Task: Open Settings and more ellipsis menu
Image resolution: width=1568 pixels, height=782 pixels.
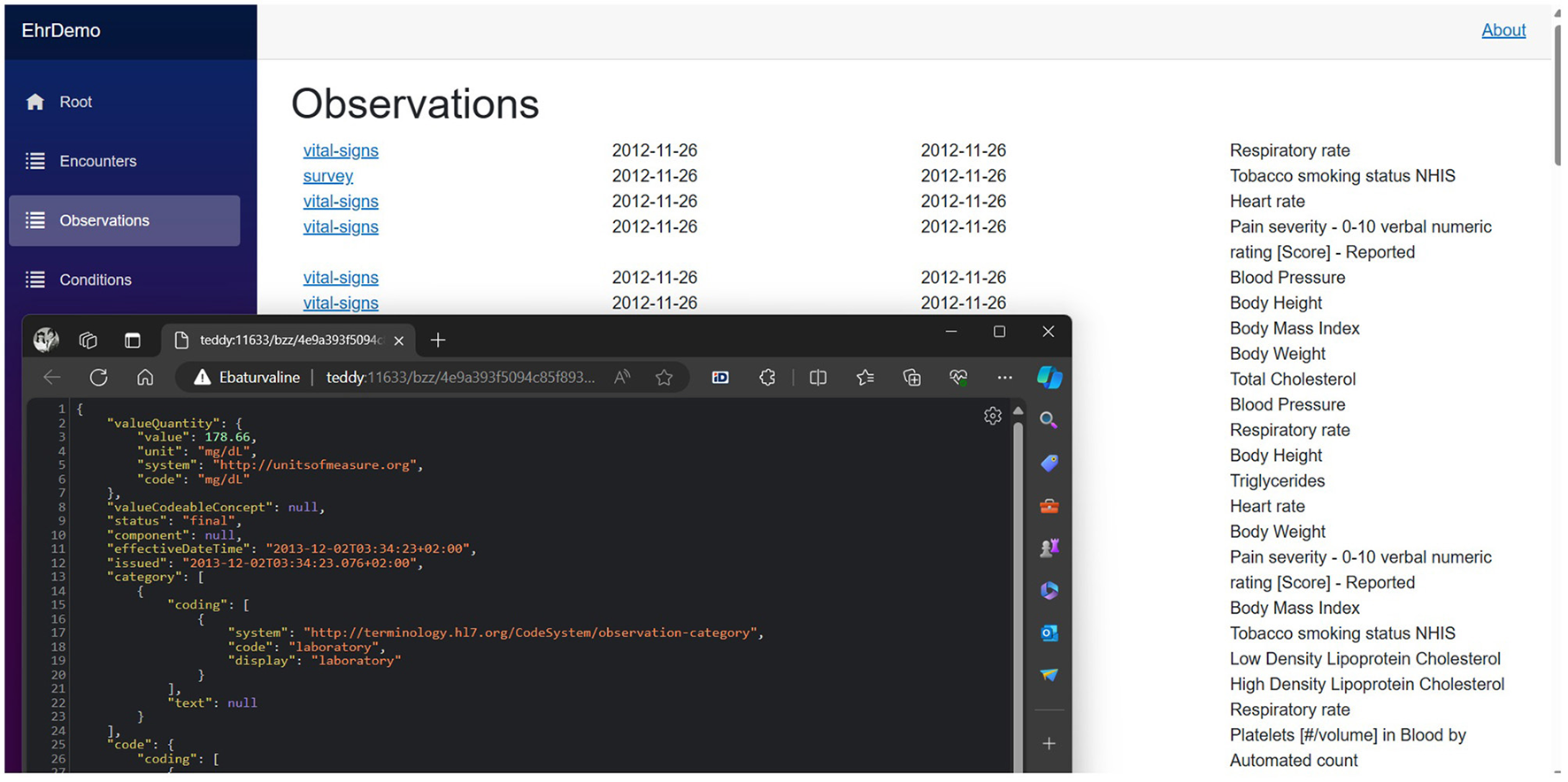Action: pos(1004,378)
